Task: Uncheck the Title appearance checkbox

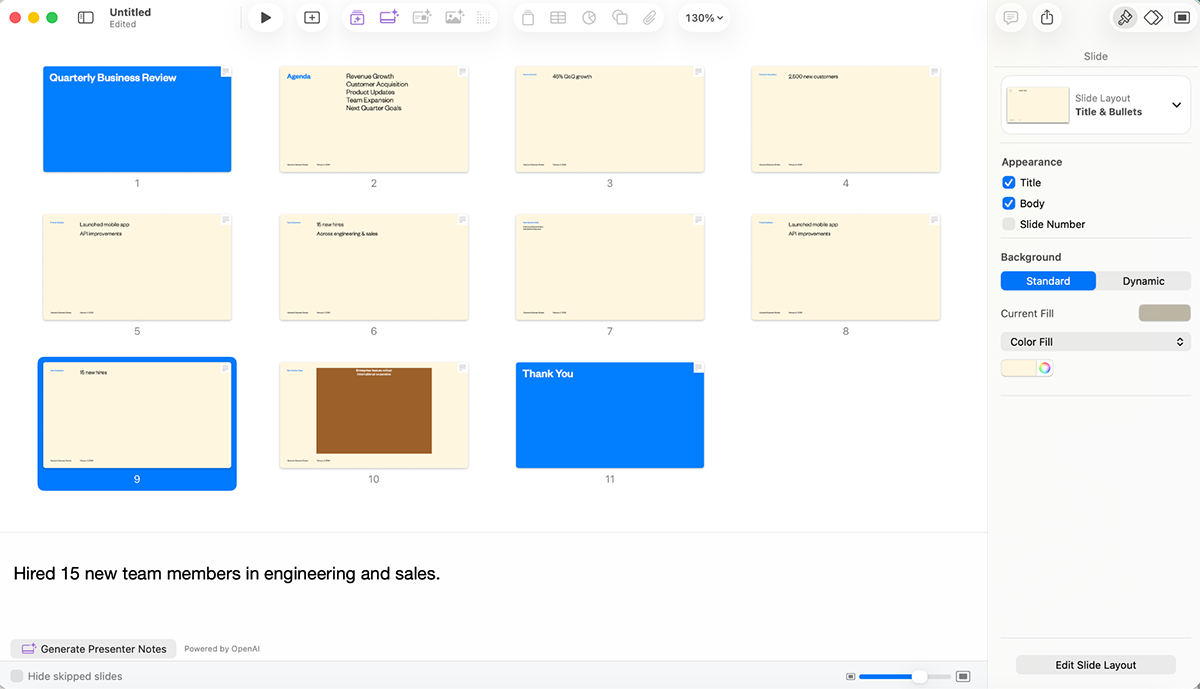Action: [1009, 182]
